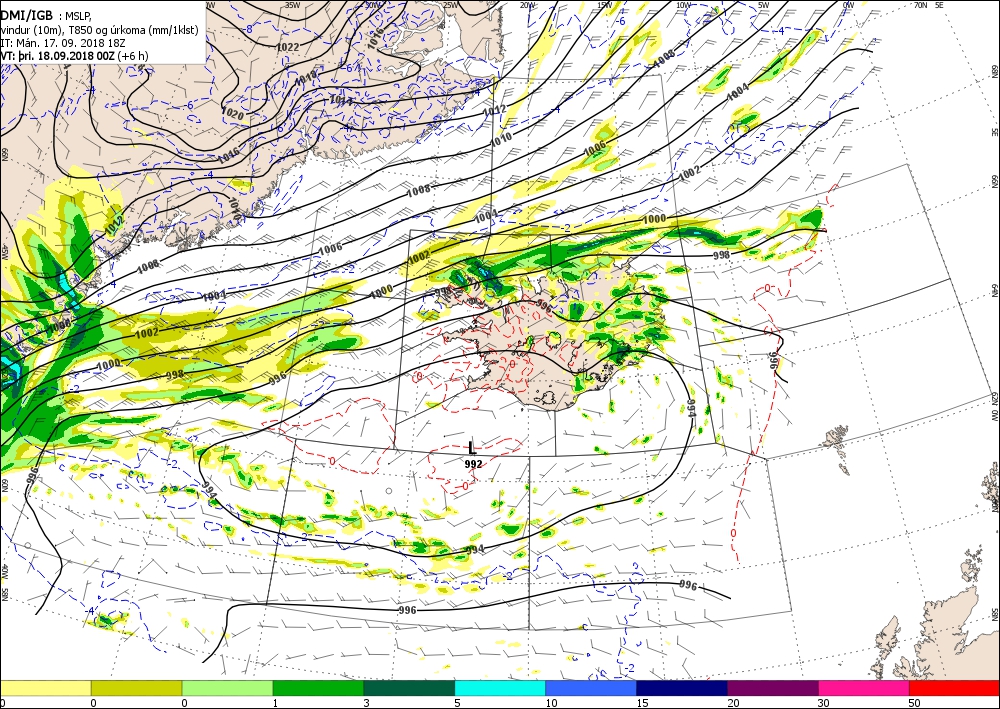Click the pale yellow legend swatch
This screenshot has width=1000, height=709.
point(45,688)
